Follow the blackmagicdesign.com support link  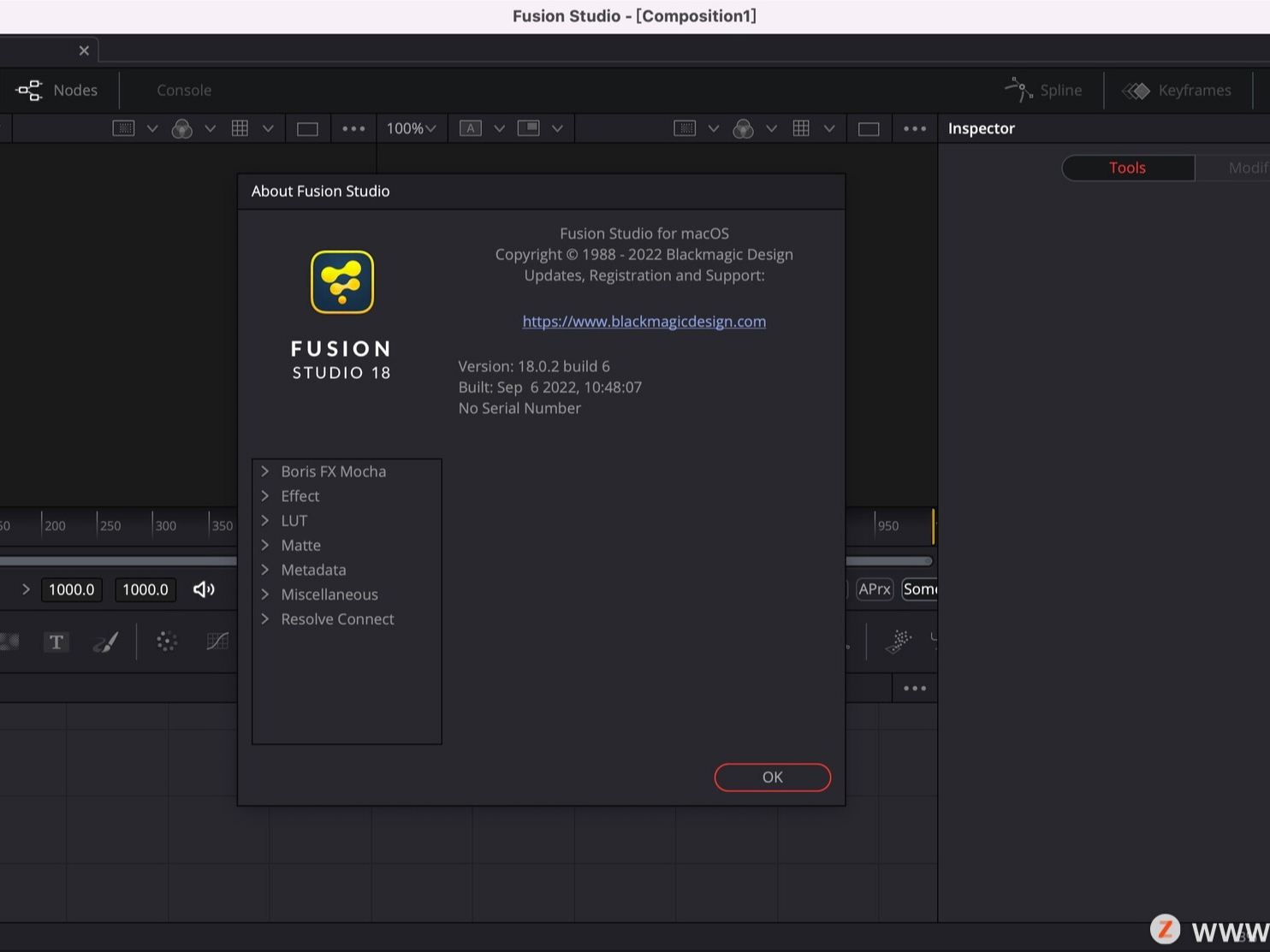pos(644,321)
